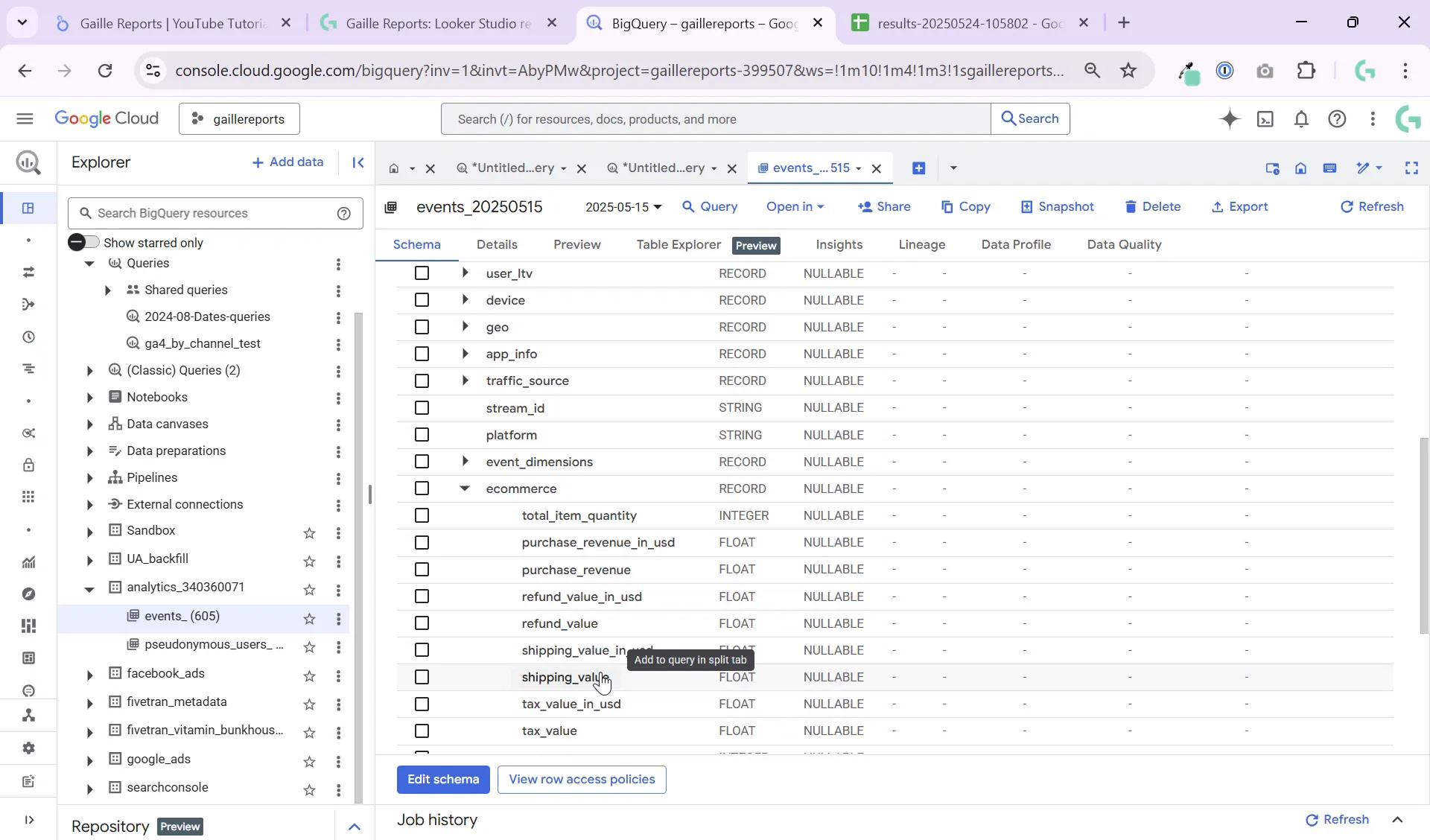Collapse the ecommerce record fields
This screenshot has width=1430, height=840.
(x=465, y=489)
